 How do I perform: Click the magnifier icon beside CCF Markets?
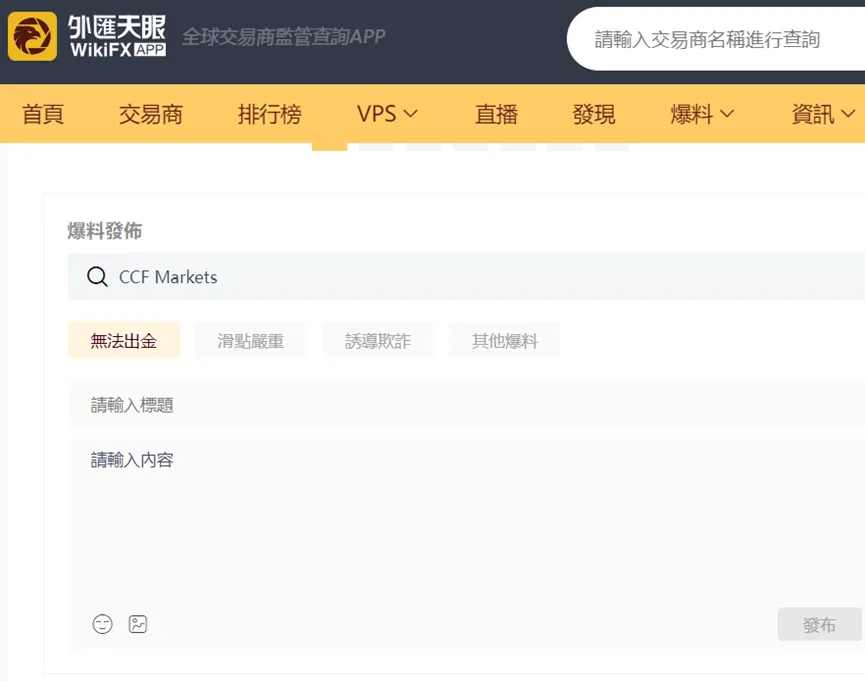(x=98, y=276)
